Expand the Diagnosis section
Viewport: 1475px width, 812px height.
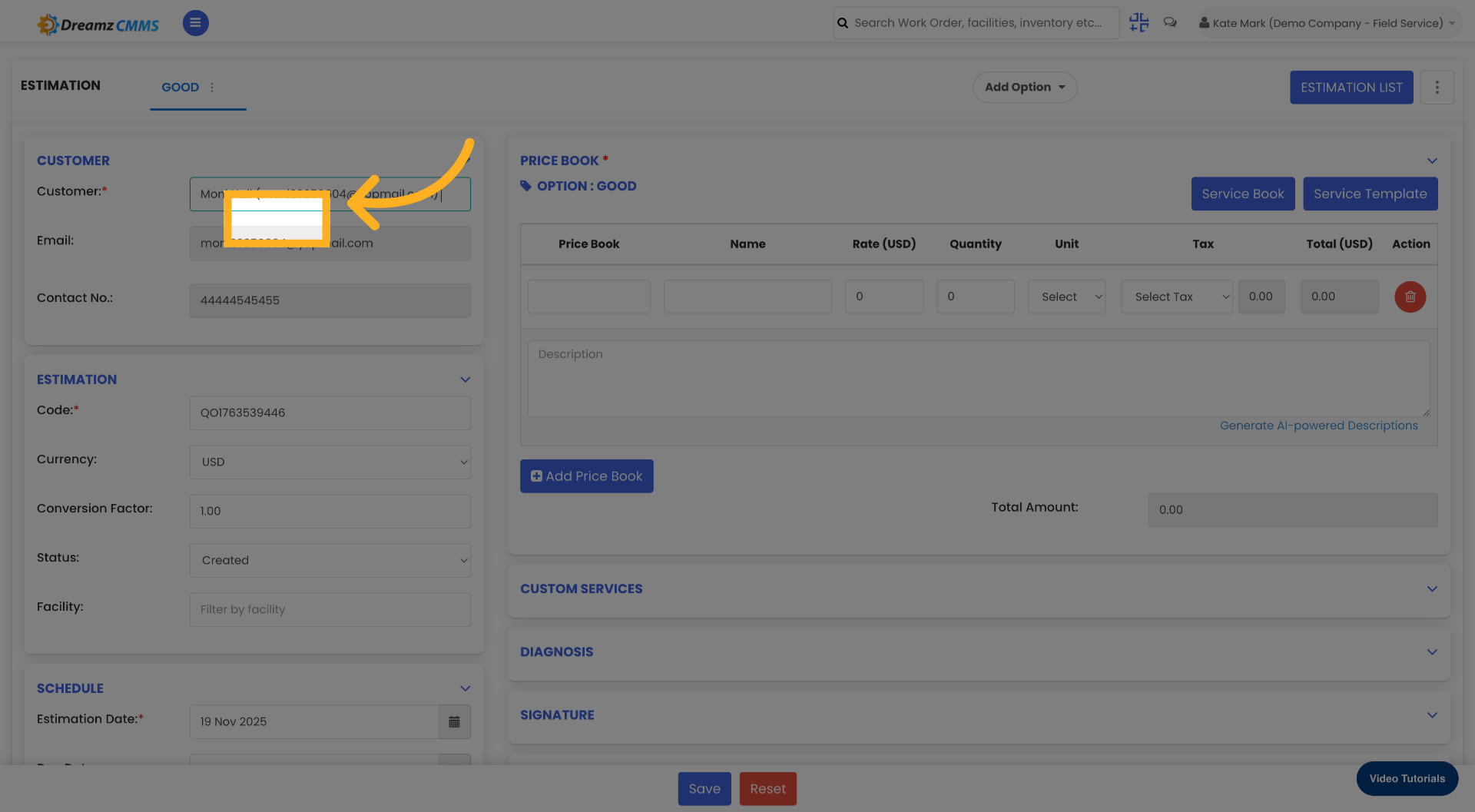pyautogui.click(x=1432, y=651)
